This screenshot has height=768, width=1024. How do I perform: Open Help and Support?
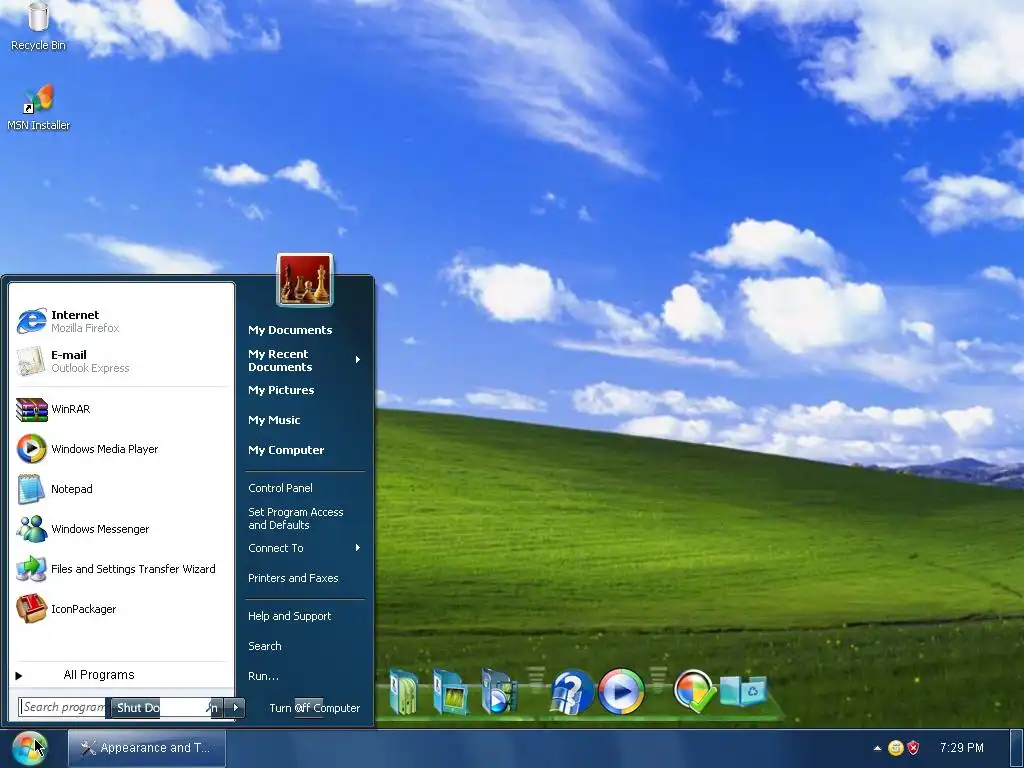tap(289, 616)
